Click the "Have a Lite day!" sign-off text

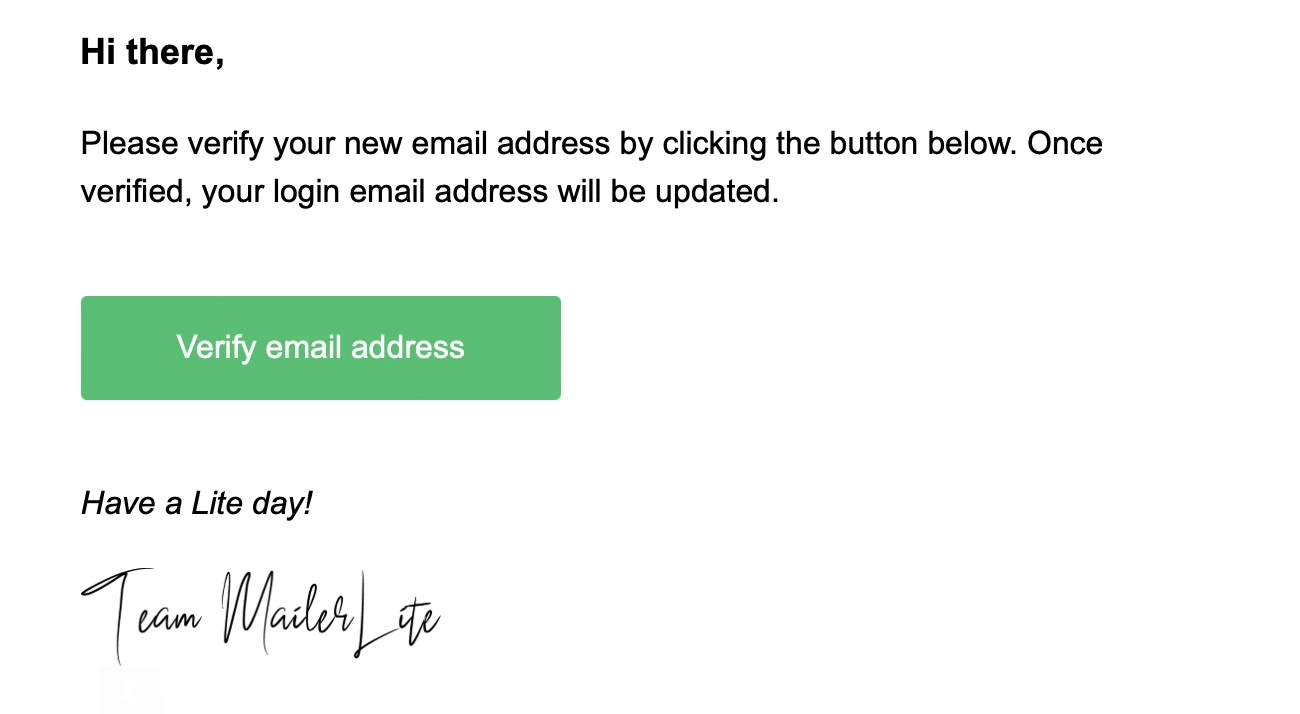tap(197, 503)
